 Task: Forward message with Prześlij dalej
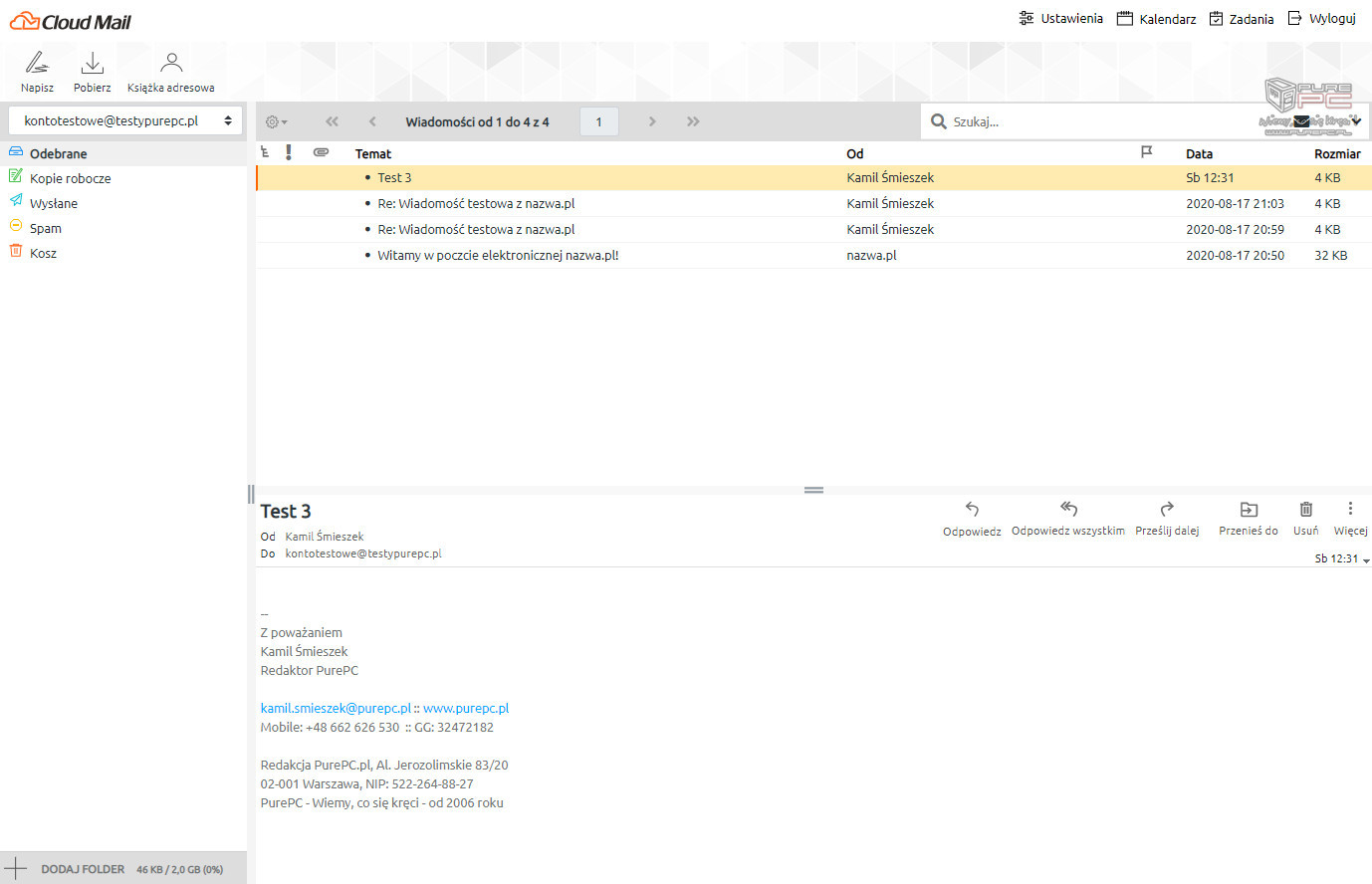(1167, 510)
